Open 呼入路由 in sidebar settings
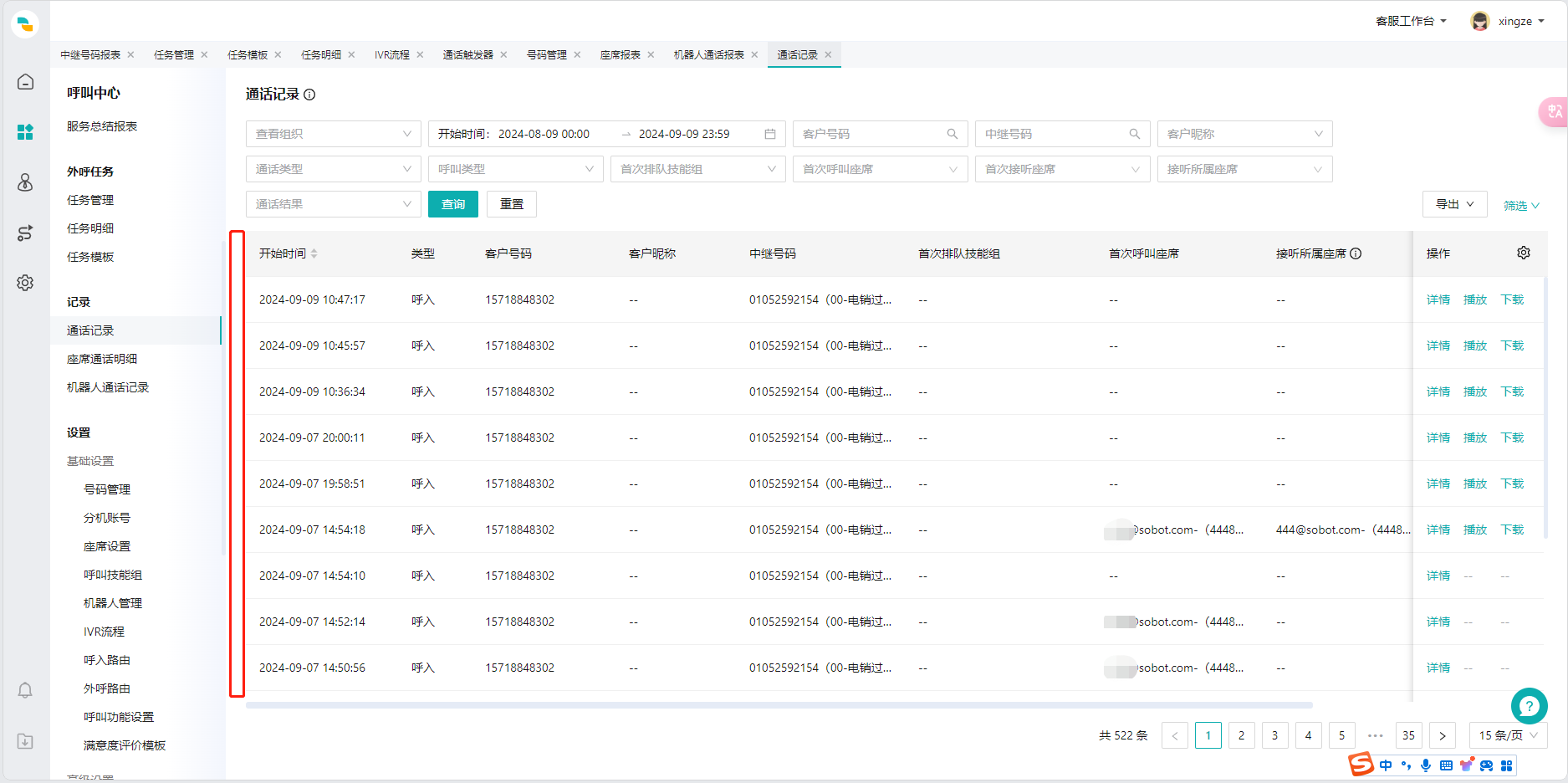This screenshot has width=1568, height=783. point(107,660)
